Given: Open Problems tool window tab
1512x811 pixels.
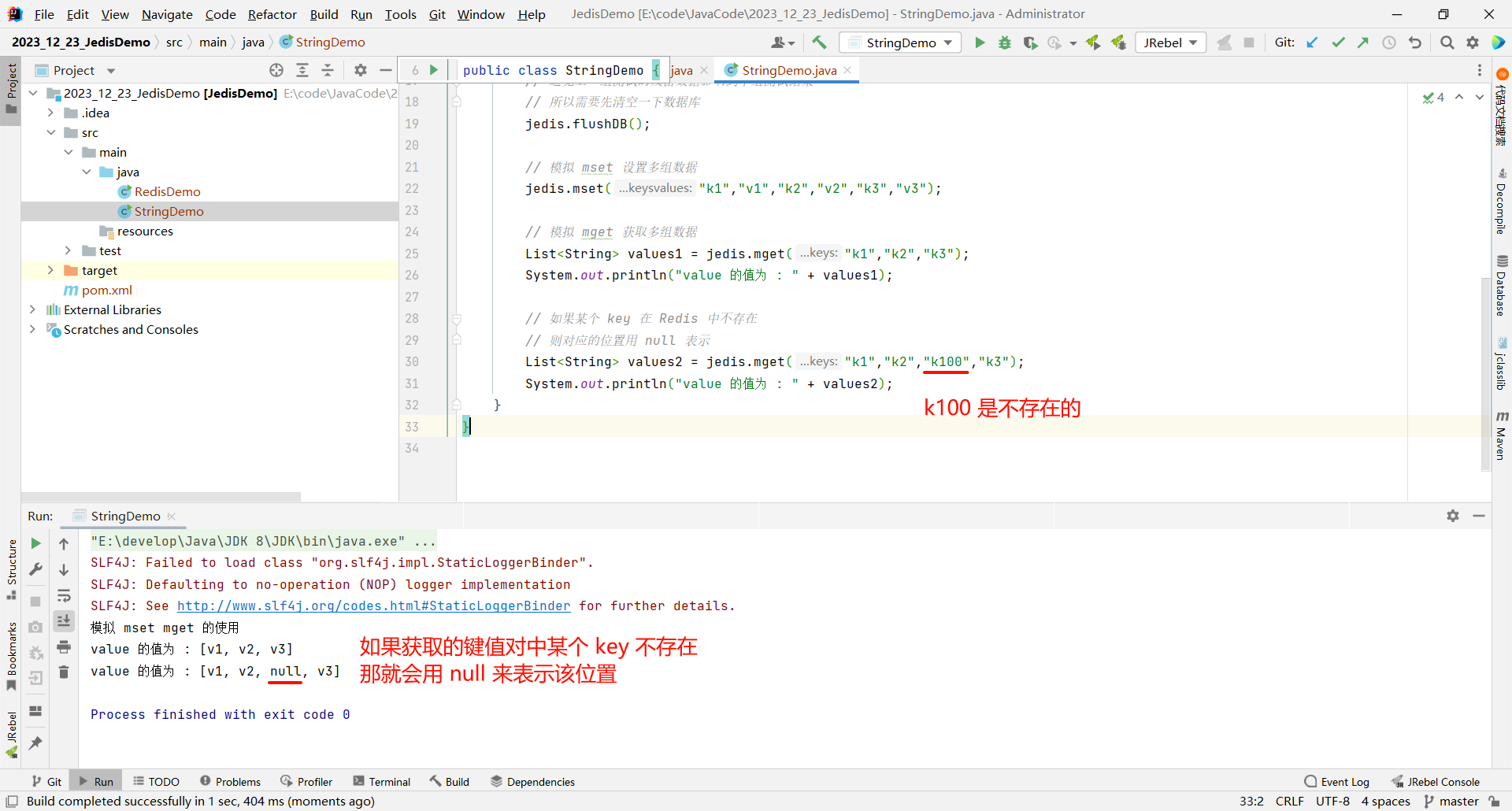Looking at the screenshot, I should click(230, 781).
